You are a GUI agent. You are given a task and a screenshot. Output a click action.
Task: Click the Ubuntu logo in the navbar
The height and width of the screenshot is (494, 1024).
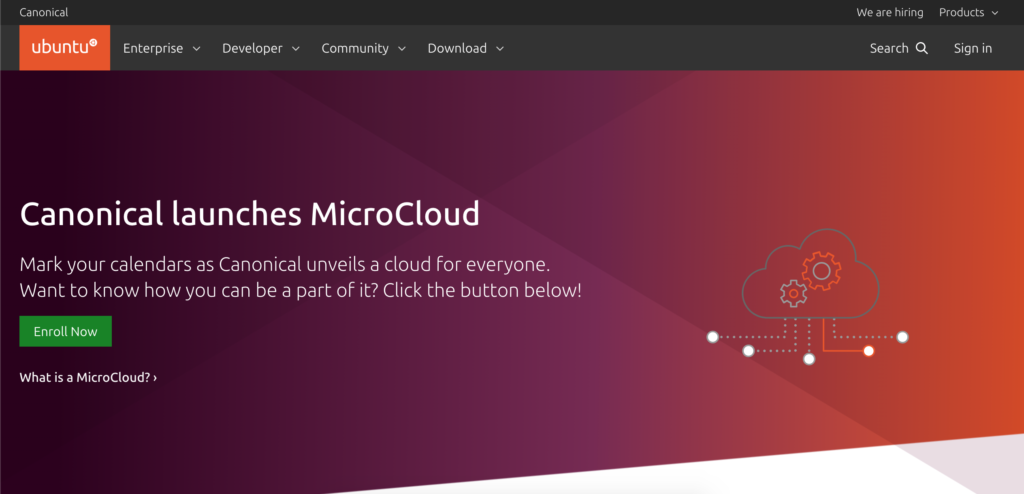(64, 48)
